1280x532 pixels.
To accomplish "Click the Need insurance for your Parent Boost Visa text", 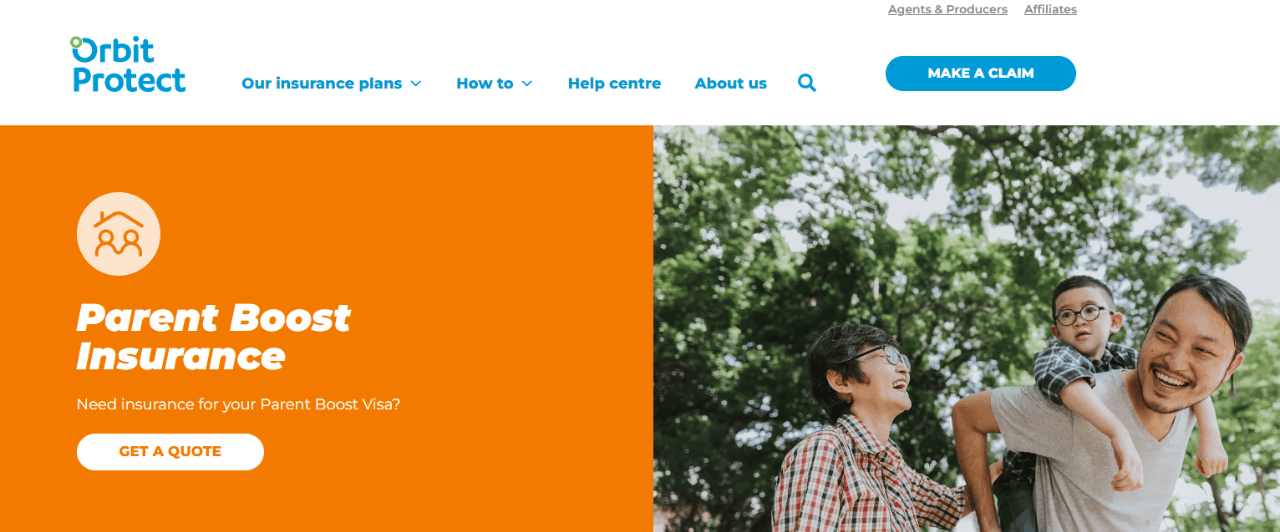I will (238, 404).
